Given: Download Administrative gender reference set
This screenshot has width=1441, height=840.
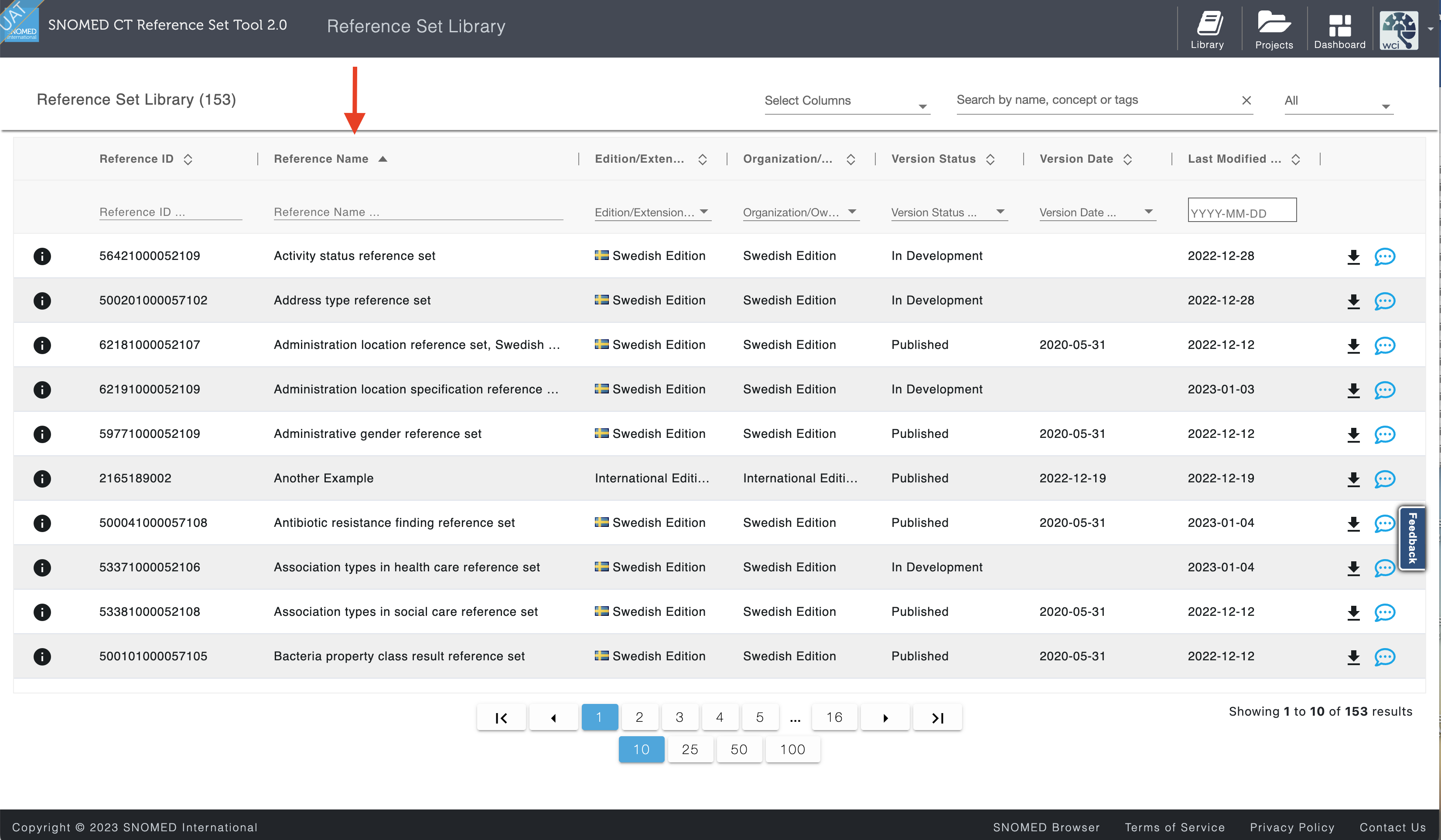Looking at the screenshot, I should 1353,434.
